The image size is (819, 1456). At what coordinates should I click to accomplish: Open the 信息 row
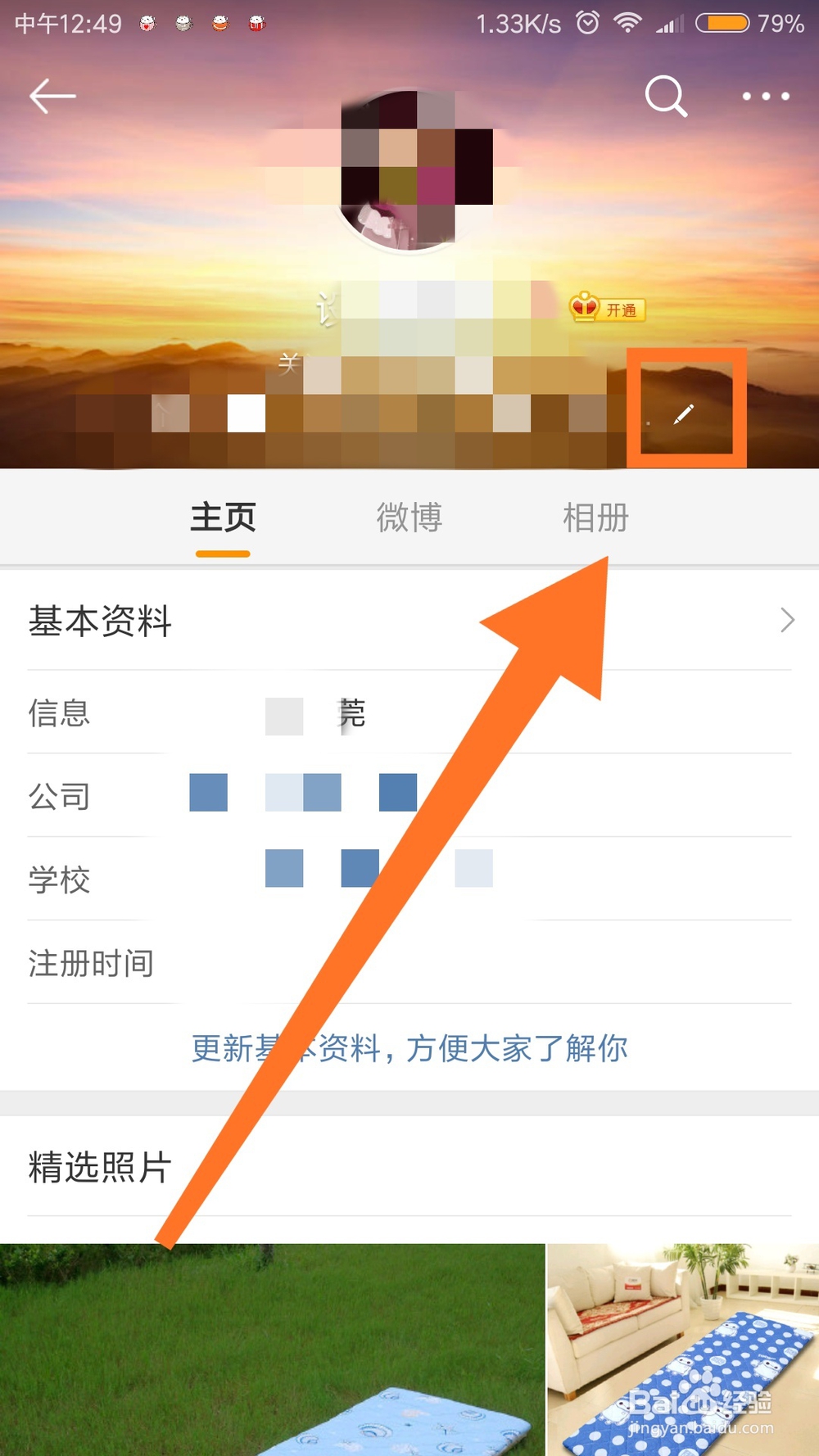(409, 712)
